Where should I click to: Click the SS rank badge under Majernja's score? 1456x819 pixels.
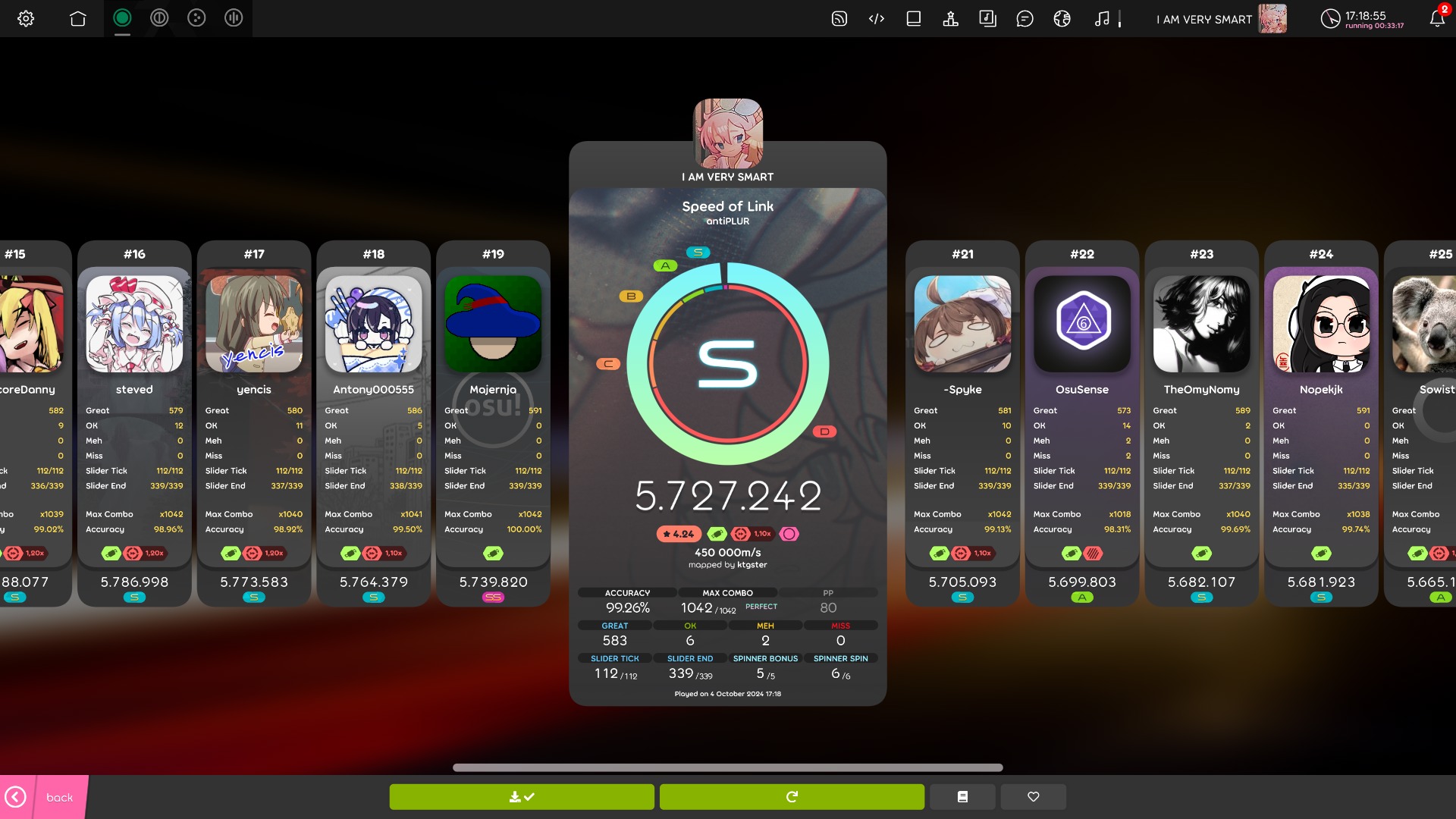click(x=493, y=598)
